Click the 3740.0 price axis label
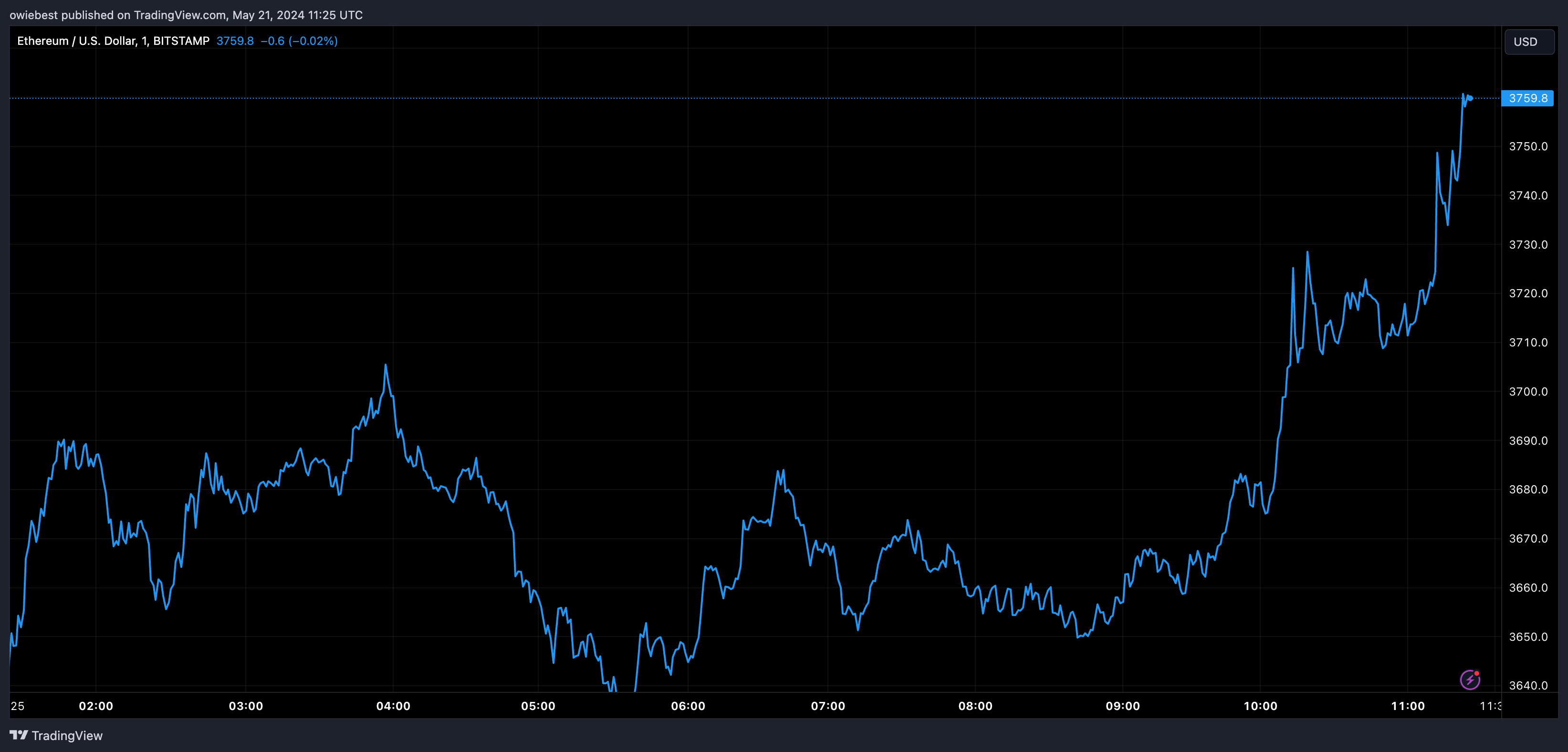This screenshot has height=752, width=1568. pyautogui.click(x=1528, y=196)
